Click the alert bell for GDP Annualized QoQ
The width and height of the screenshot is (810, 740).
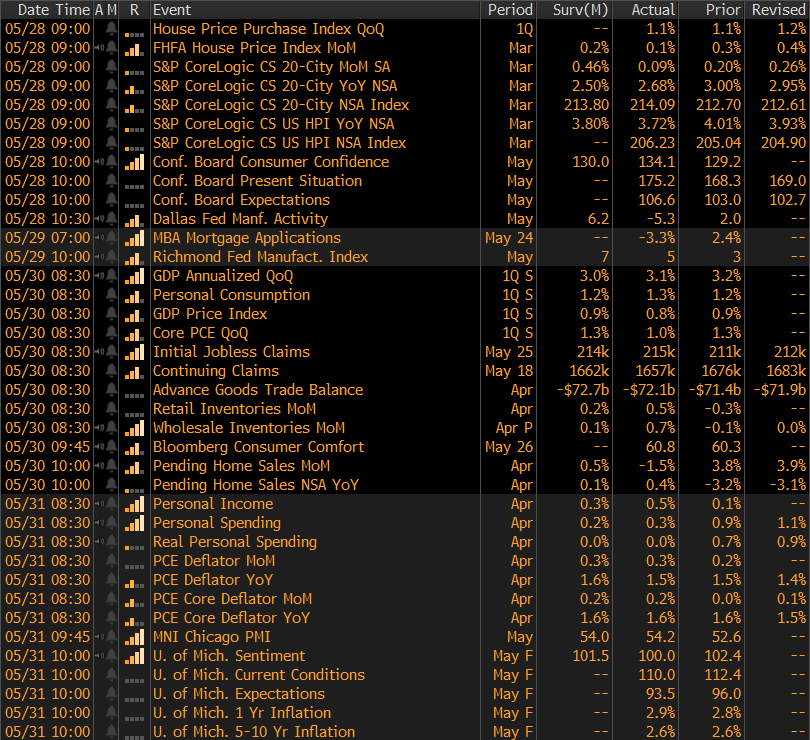point(111,276)
